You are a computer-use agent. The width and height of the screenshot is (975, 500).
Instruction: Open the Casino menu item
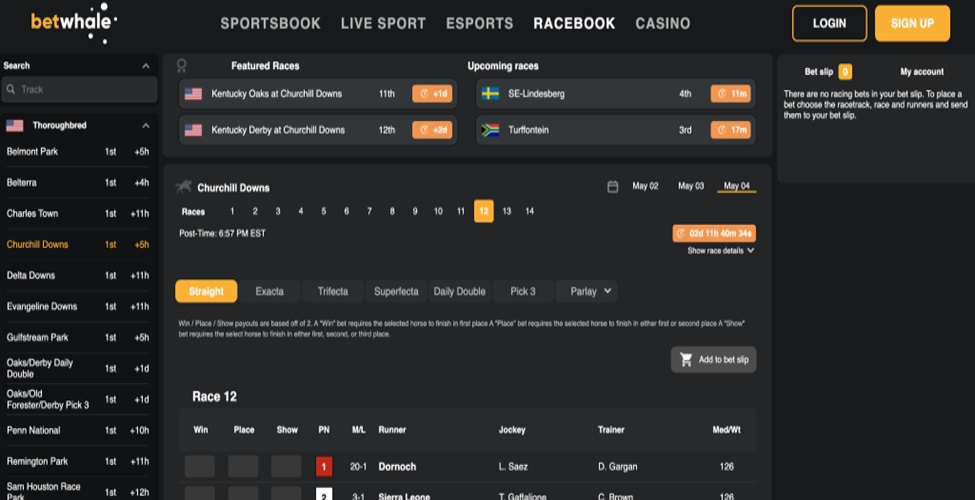tap(662, 23)
